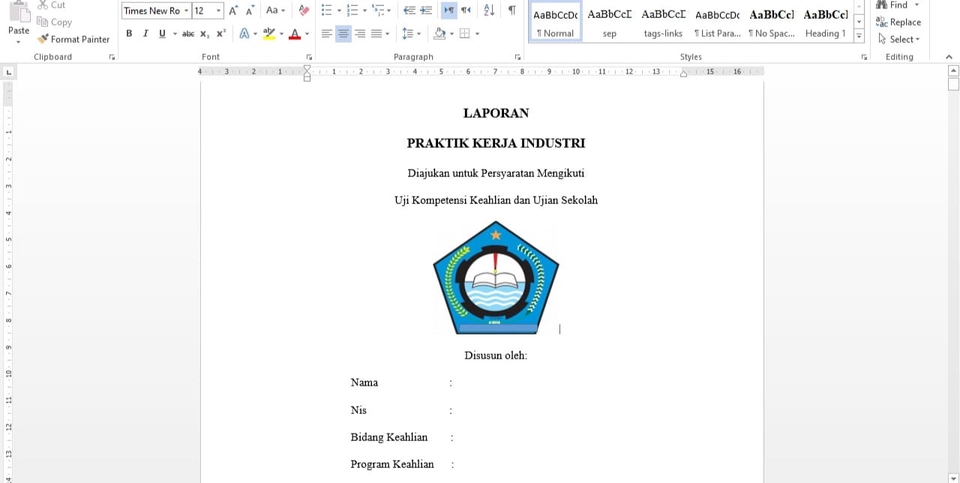Justify the paragraph text
The height and width of the screenshot is (483, 960).
(377, 34)
